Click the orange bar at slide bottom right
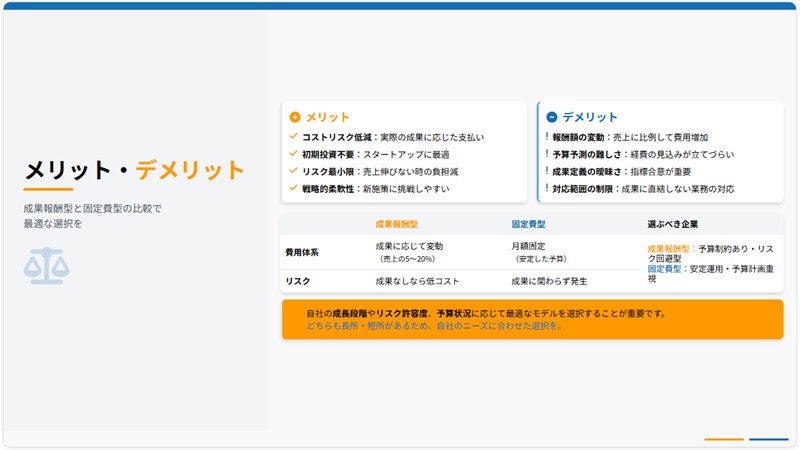The width and height of the screenshot is (800, 450). point(724,439)
